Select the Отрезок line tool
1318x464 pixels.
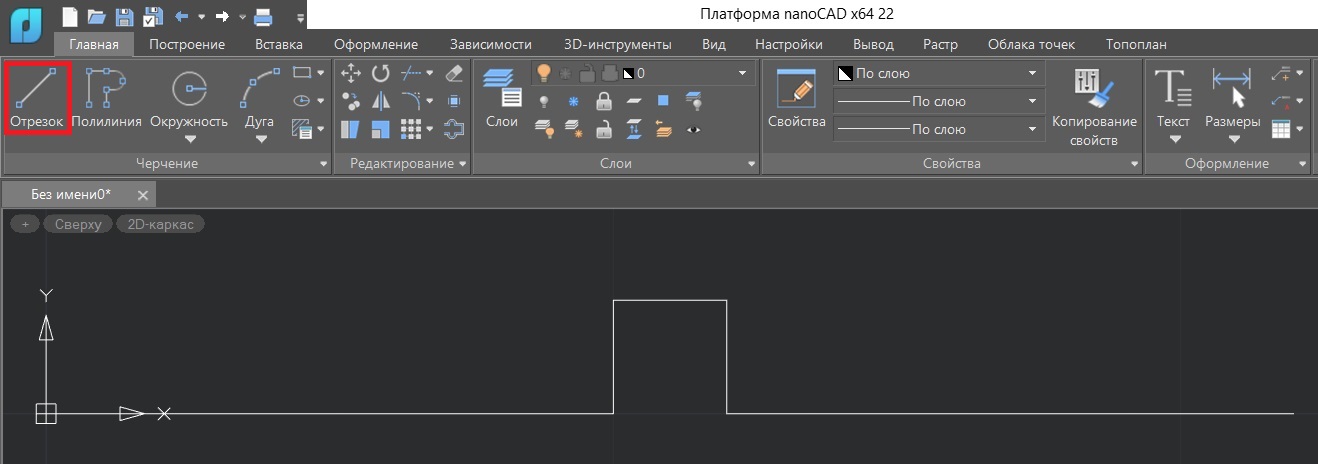click(x=37, y=98)
